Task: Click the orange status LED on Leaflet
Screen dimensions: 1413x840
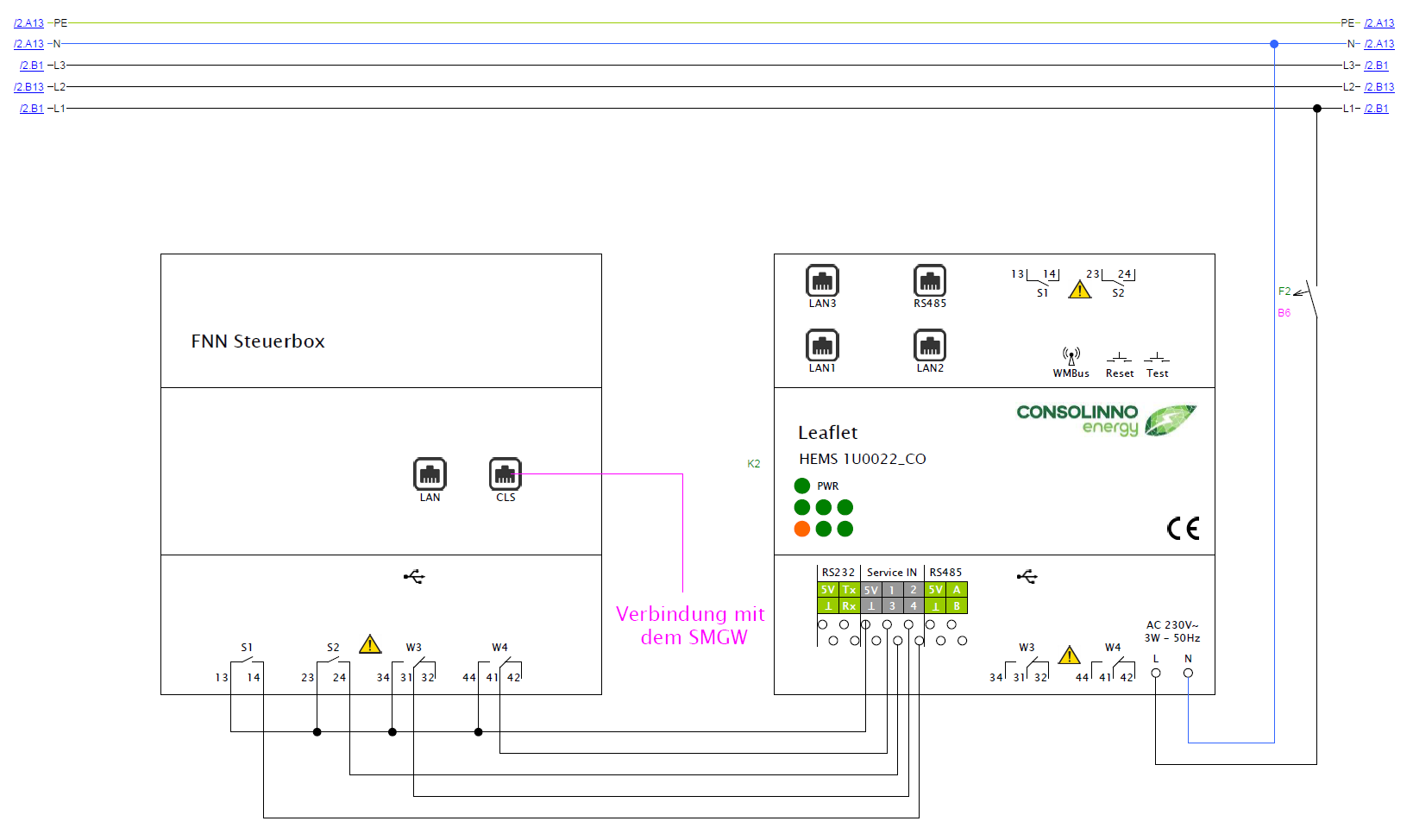Action: (x=802, y=529)
